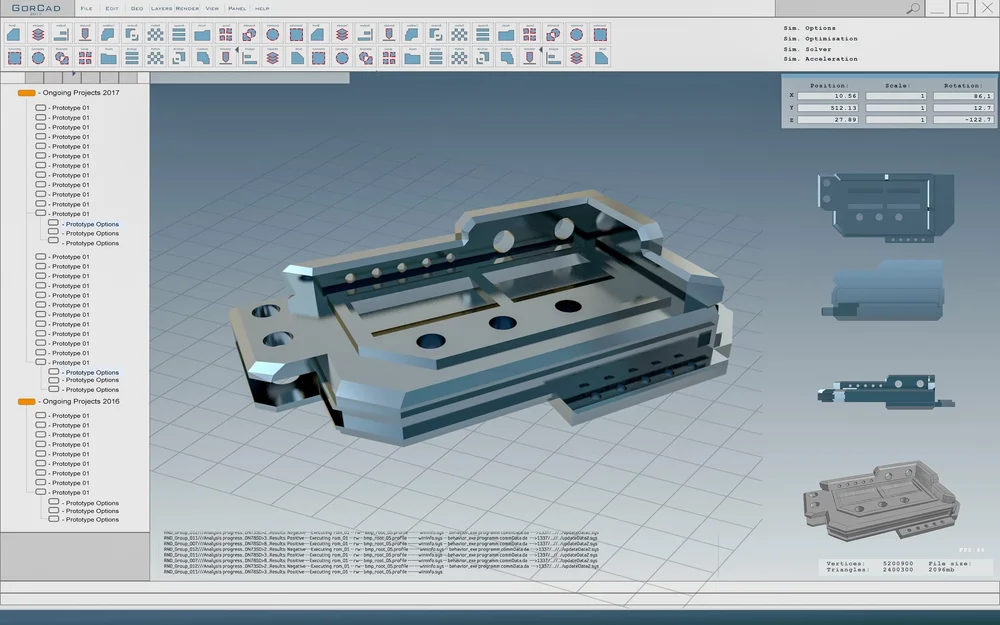Select the horizontal-bars Arrange tool icon
1000x625 pixels.
(x=133, y=57)
